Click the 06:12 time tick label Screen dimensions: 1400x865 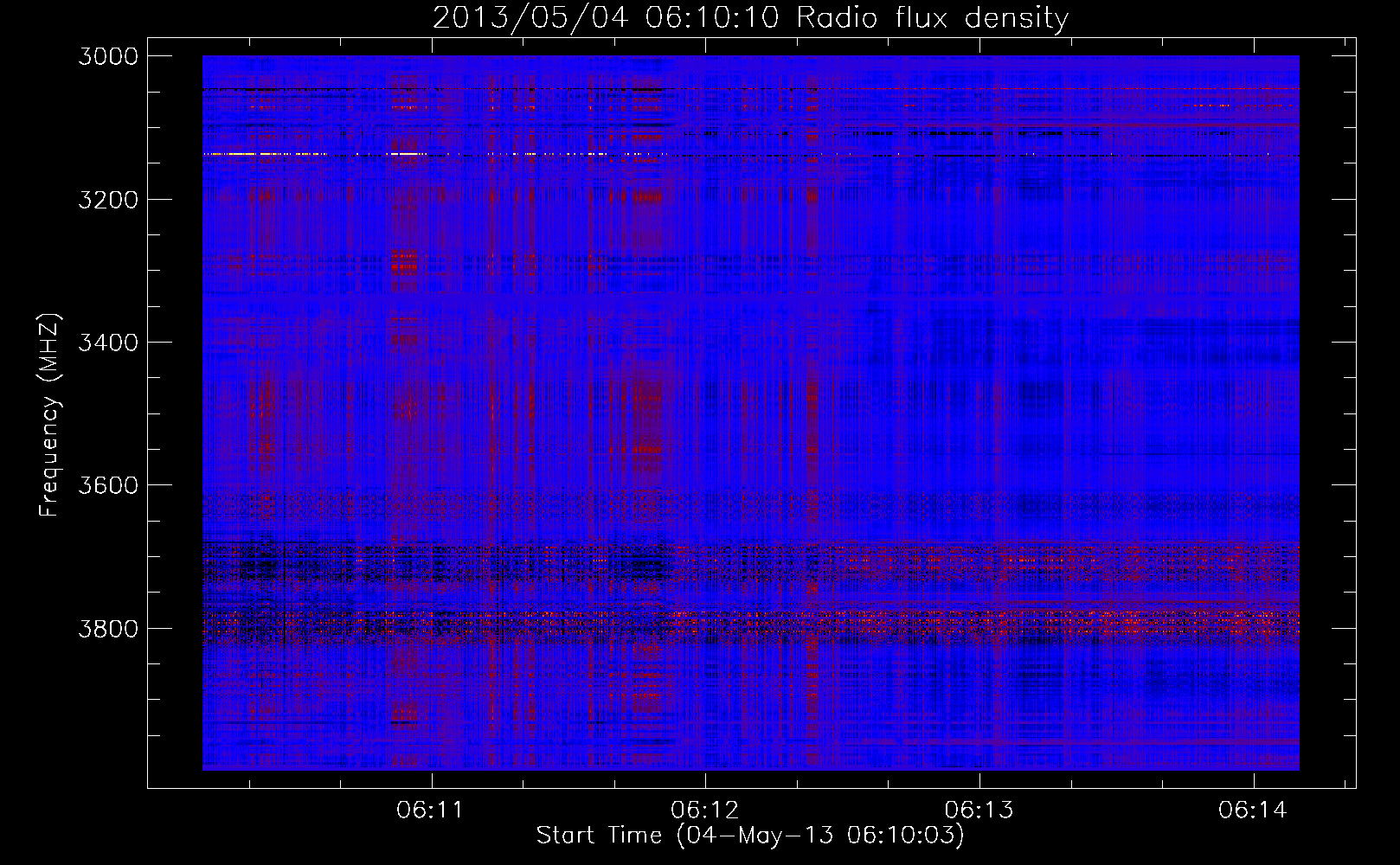coord(705,811)
